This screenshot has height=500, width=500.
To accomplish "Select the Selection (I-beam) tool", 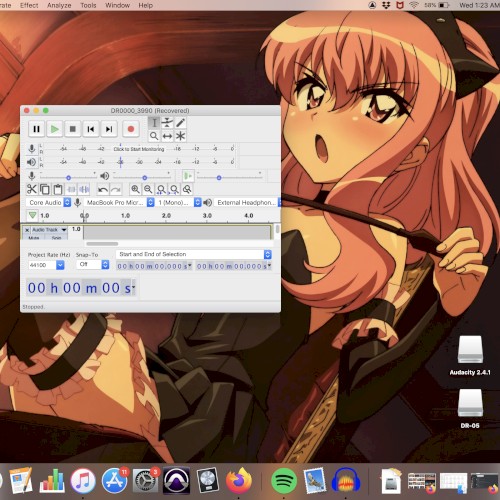I will point(154,123).
